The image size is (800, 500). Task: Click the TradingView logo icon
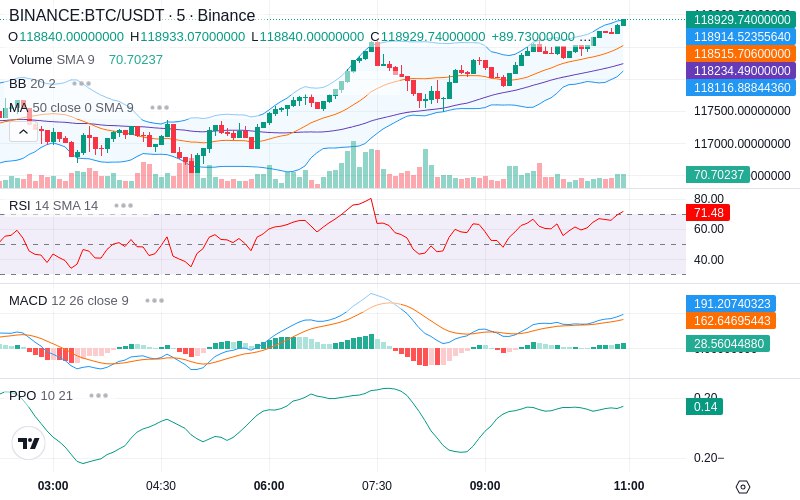(29, 443)
